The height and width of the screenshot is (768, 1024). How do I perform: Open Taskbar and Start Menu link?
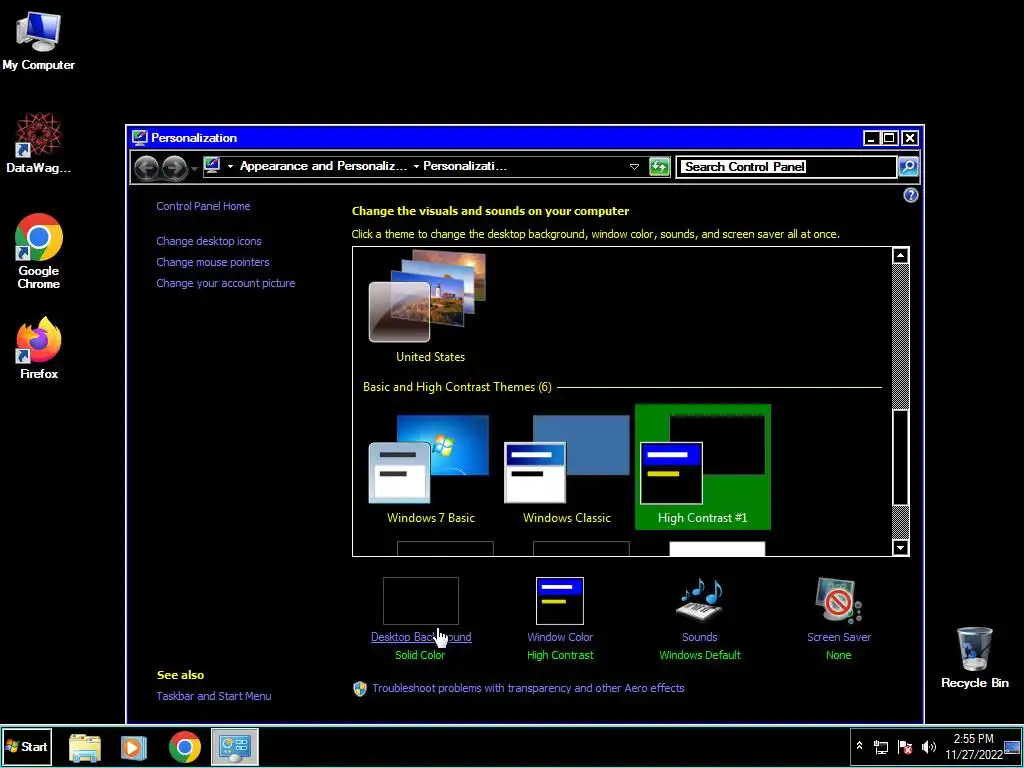click(214, 696)
